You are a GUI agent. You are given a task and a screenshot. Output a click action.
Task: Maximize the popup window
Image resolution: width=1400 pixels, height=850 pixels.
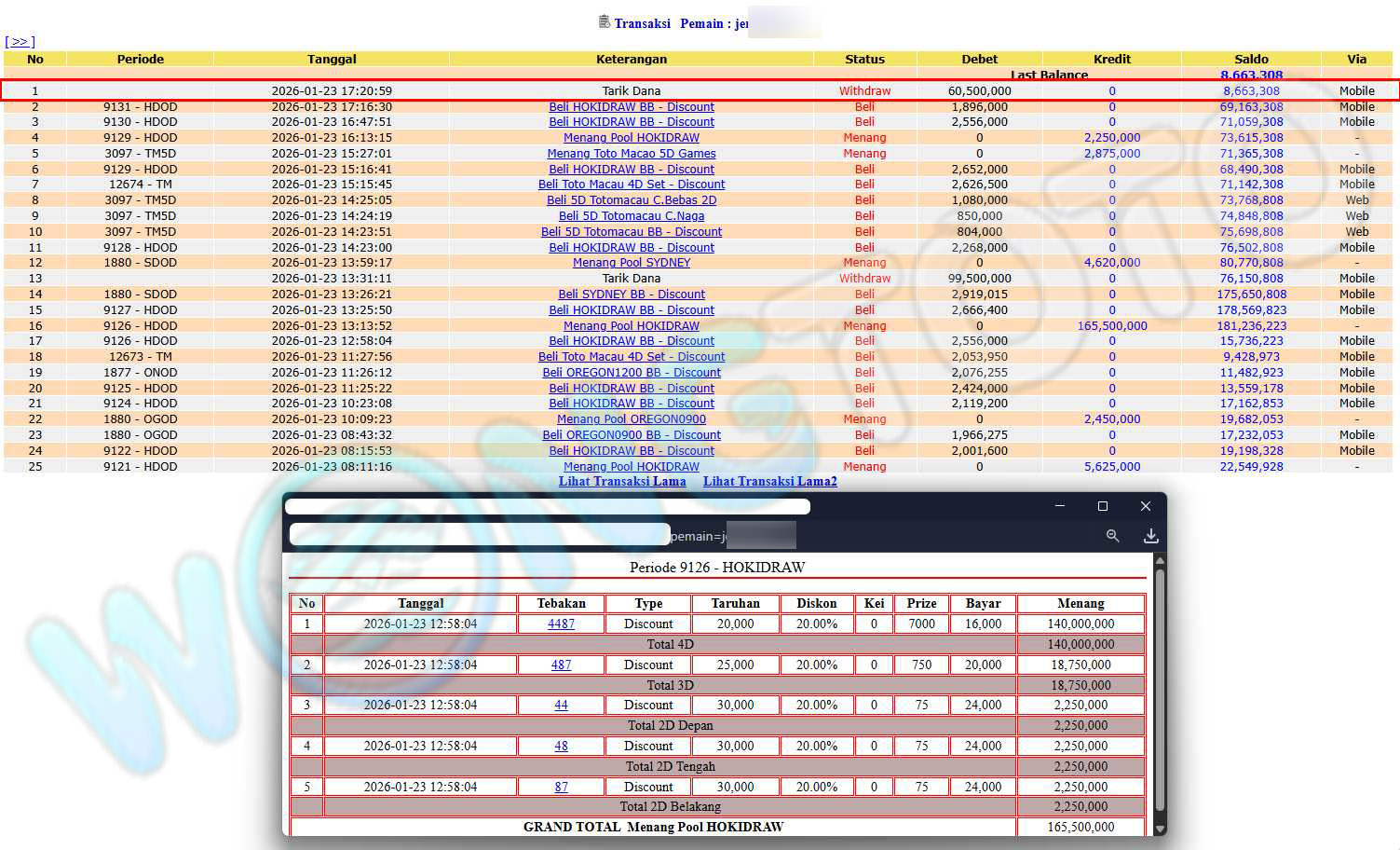[1103, 506]
